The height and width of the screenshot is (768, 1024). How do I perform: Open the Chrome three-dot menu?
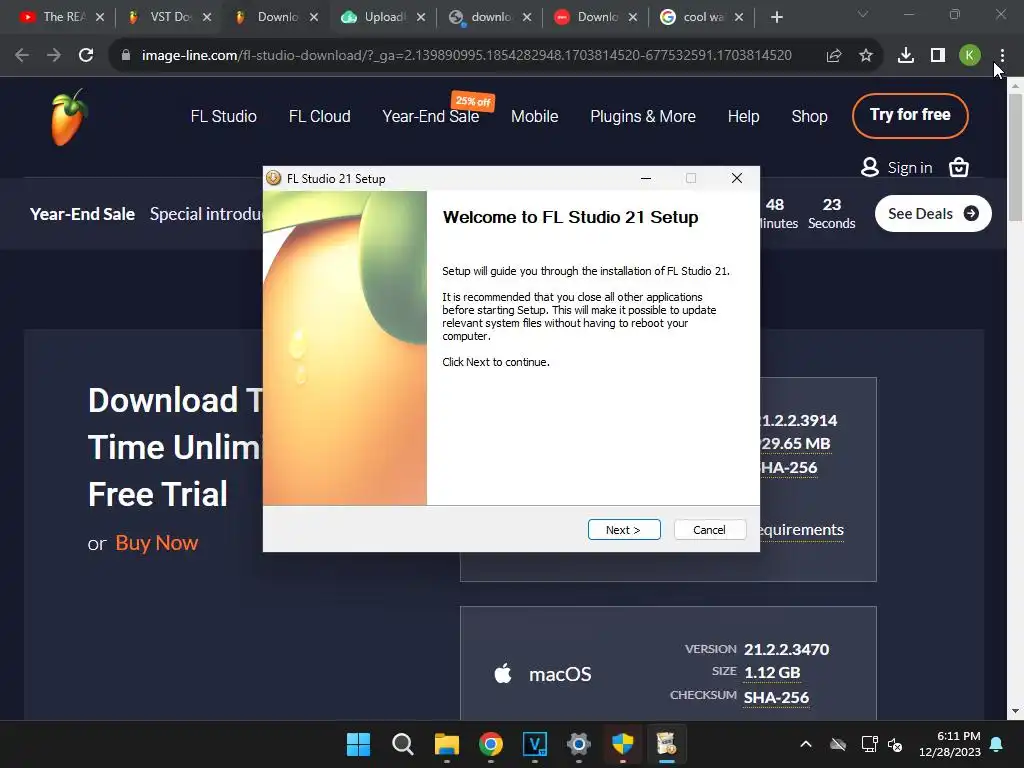[1002, 56]
